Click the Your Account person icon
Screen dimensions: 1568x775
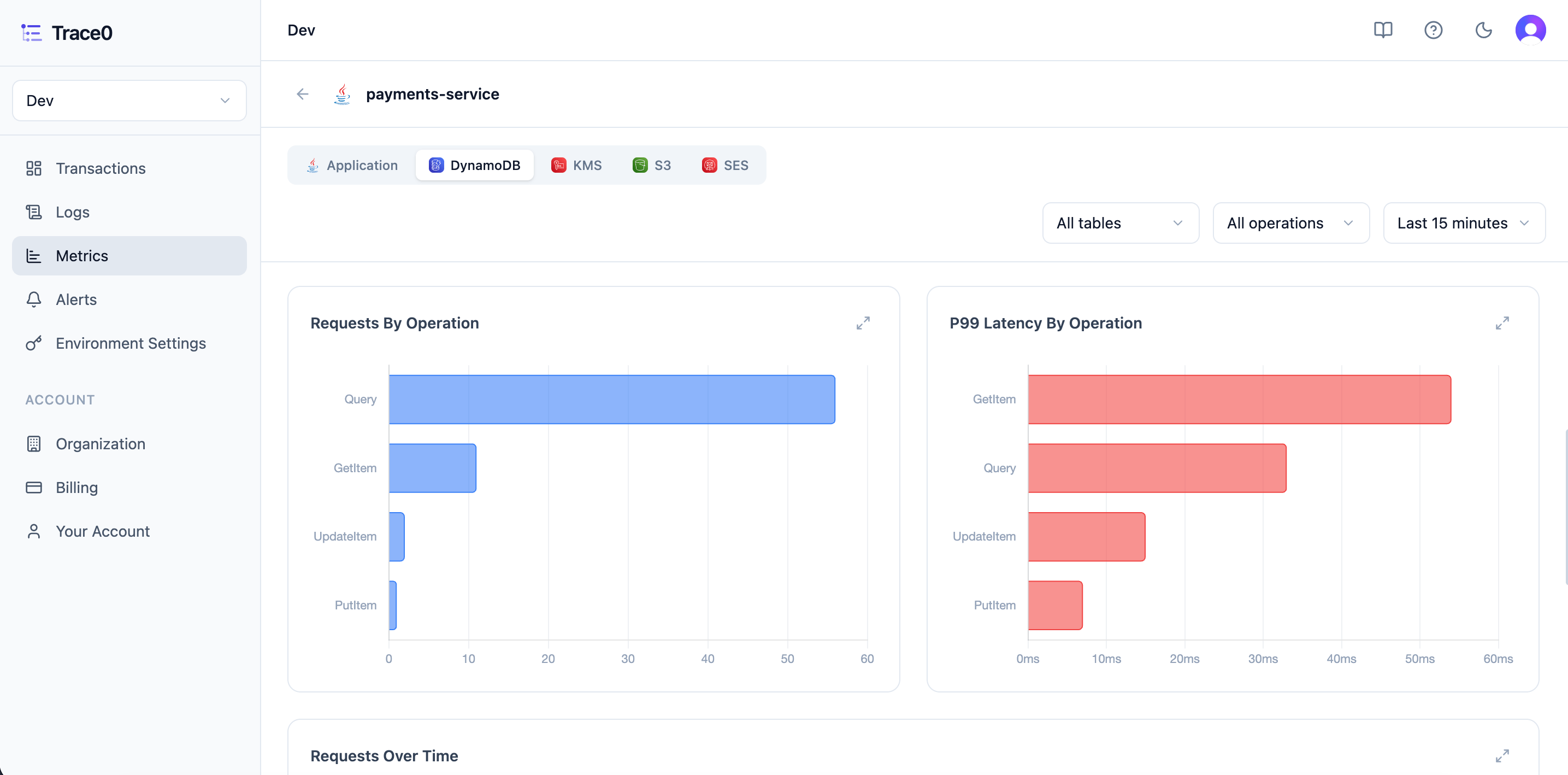pos(33,531)
